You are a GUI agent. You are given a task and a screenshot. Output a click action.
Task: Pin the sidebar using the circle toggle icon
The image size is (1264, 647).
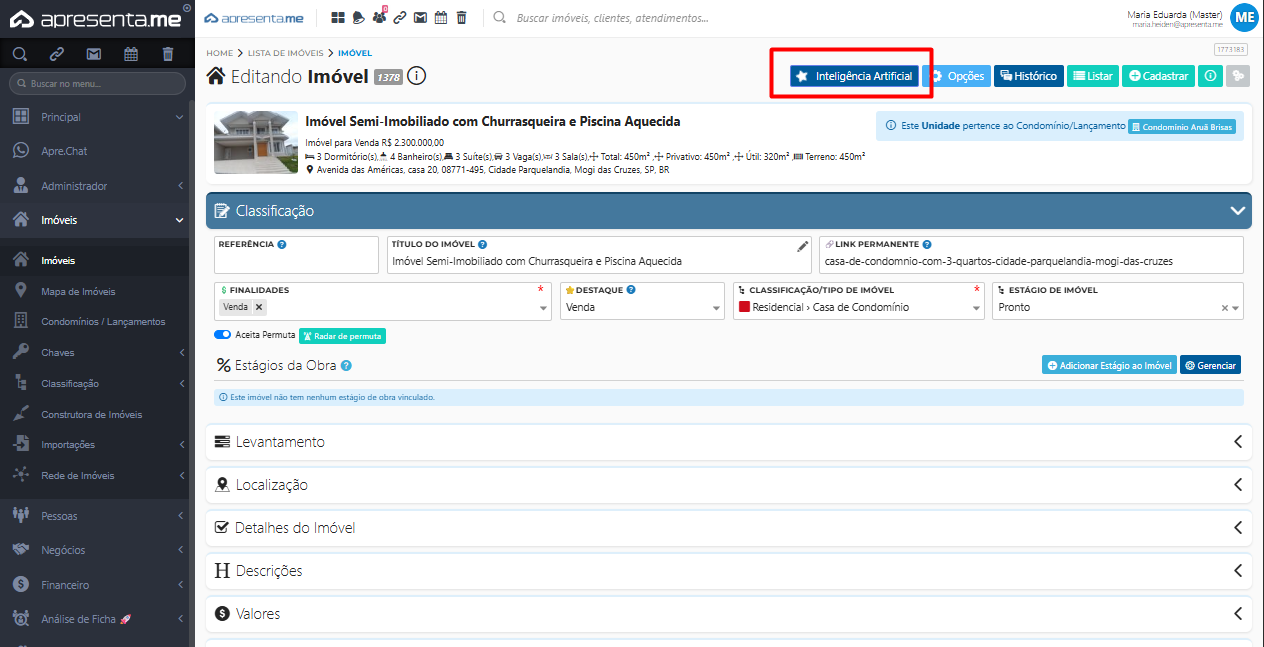pyautogui.click(x=187, y=8)
